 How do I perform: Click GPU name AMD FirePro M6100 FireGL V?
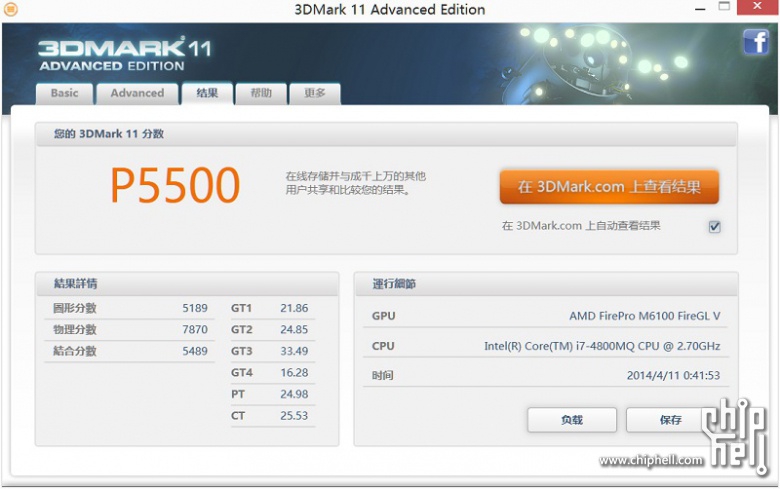click(x=645, y=316)
